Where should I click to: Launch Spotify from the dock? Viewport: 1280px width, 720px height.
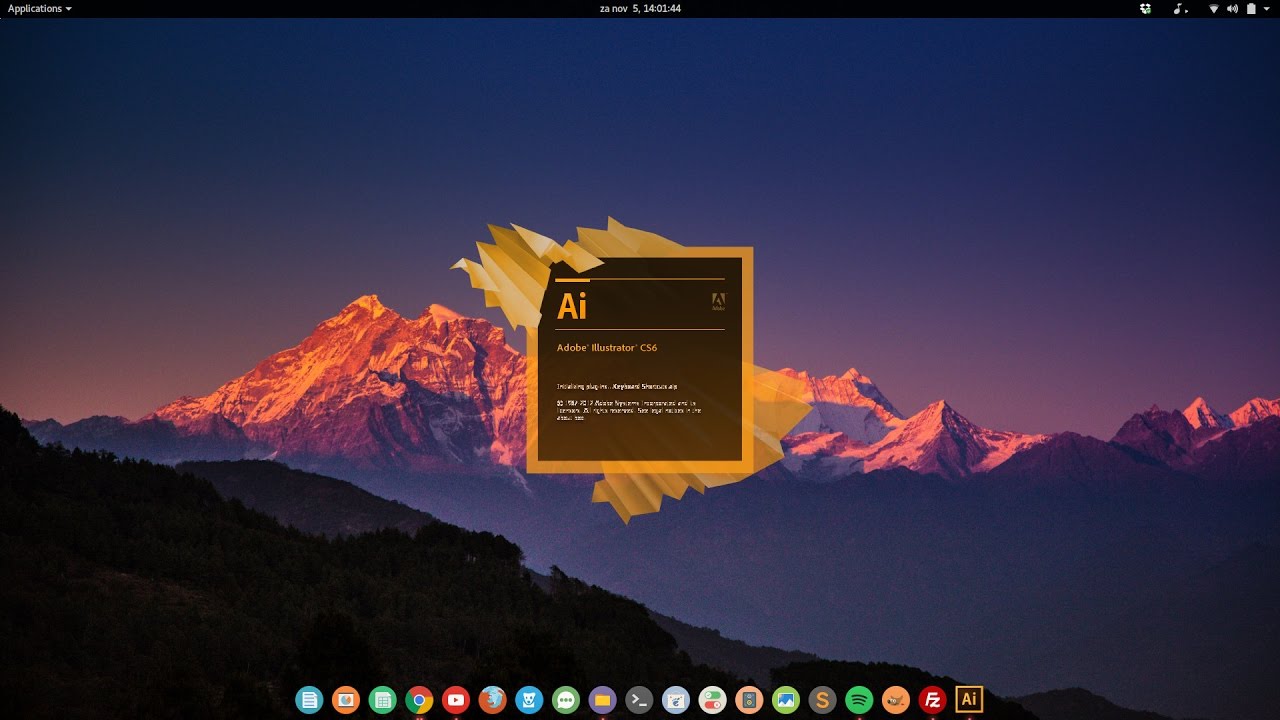[859, 700]
